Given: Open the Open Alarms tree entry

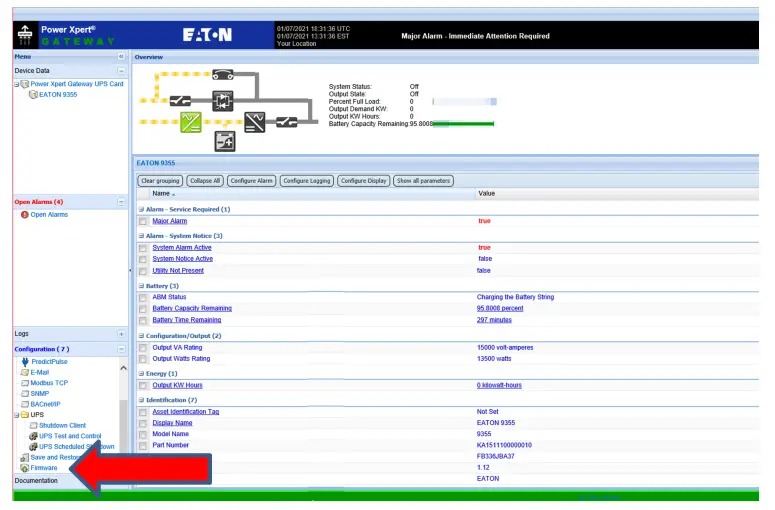Looking at the screenshot, I should [x=49, y=214].
